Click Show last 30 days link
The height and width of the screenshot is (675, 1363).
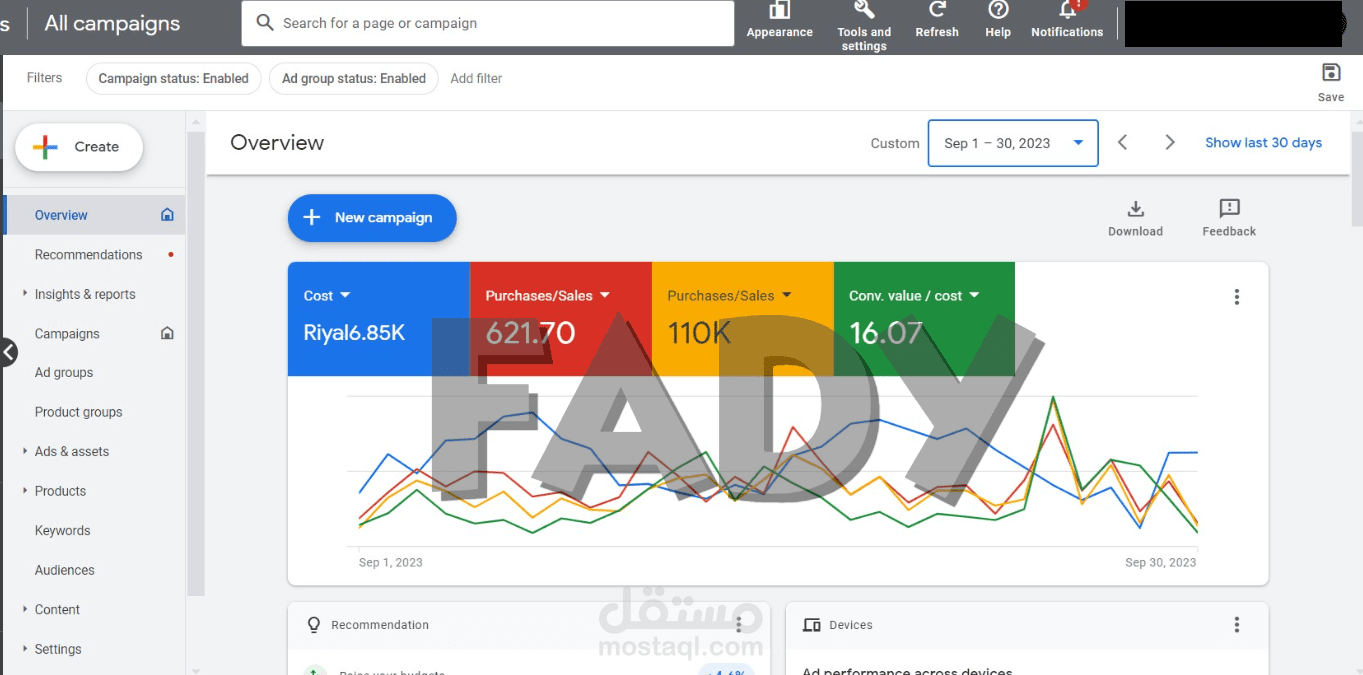click(x=1263, y=143)
